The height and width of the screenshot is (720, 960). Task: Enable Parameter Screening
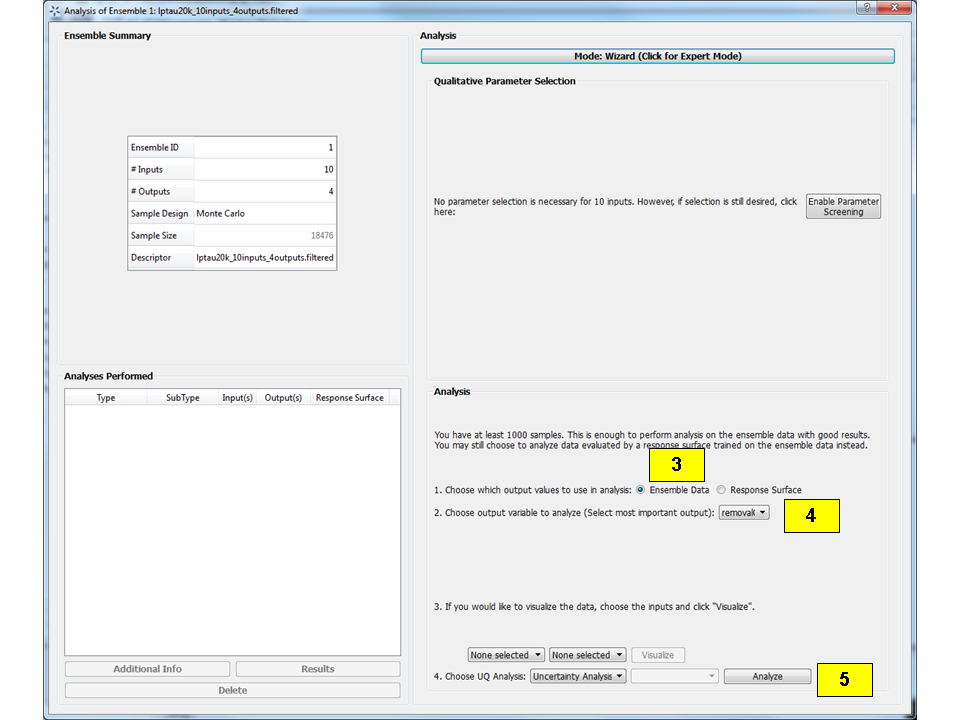pyautogui.click(x=843, y=206)
